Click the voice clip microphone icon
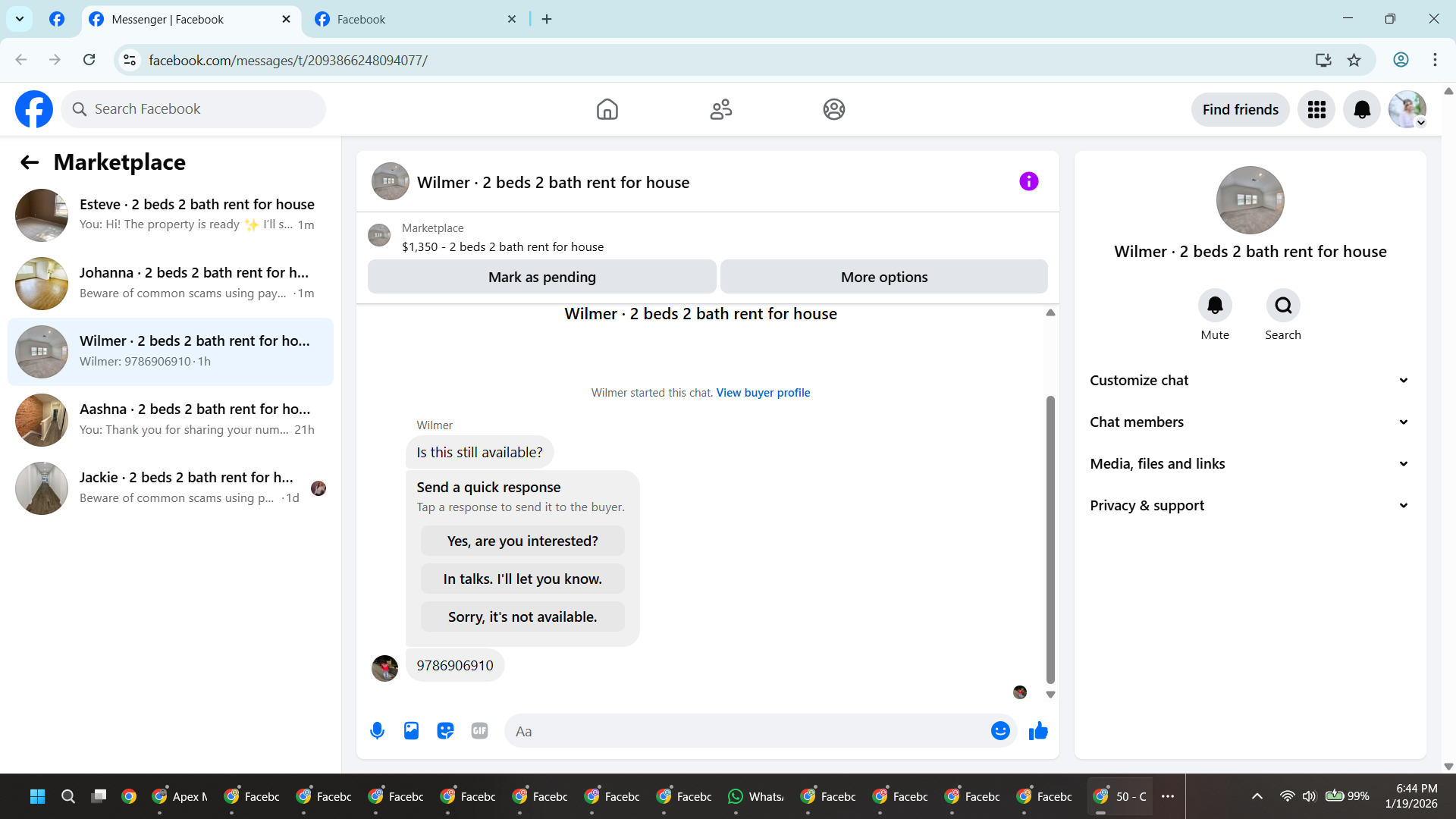 [x=377, y=731]
